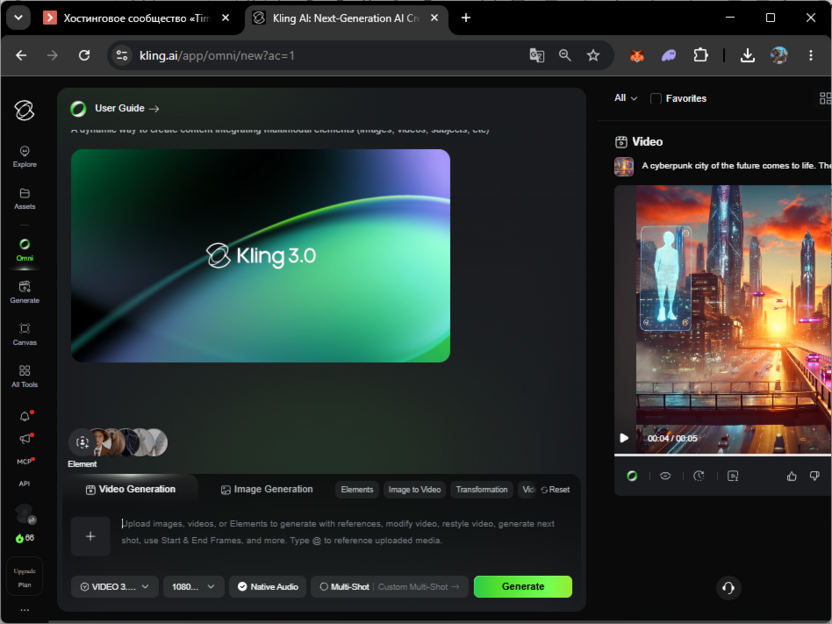Click the Omni icon under the video
This screenshot has height=624, width=832.
point(632,476)
